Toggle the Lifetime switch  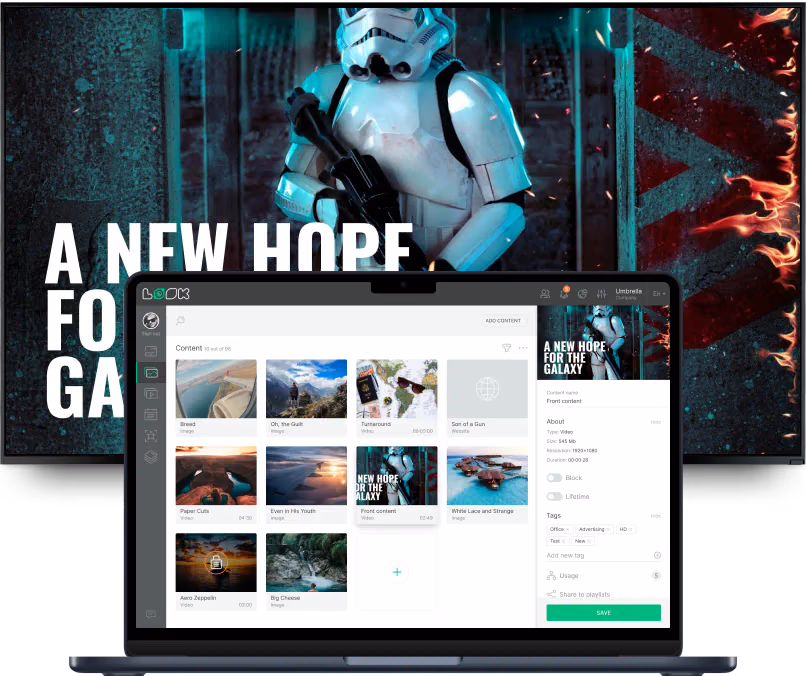click(554, 497)
